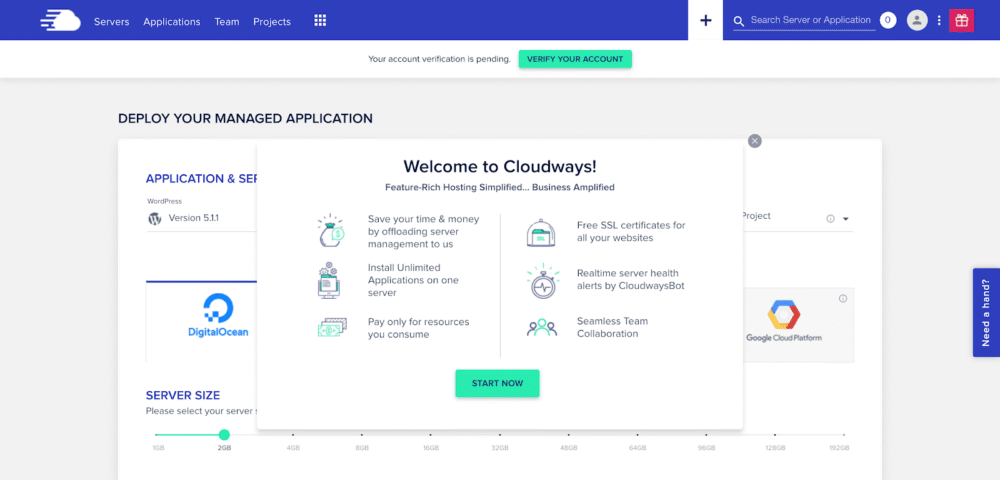Image resolution: width=1000 pixels, height=480 pixels.
Task: Open the notification counter badge
Action: click(x=888, y=20)
